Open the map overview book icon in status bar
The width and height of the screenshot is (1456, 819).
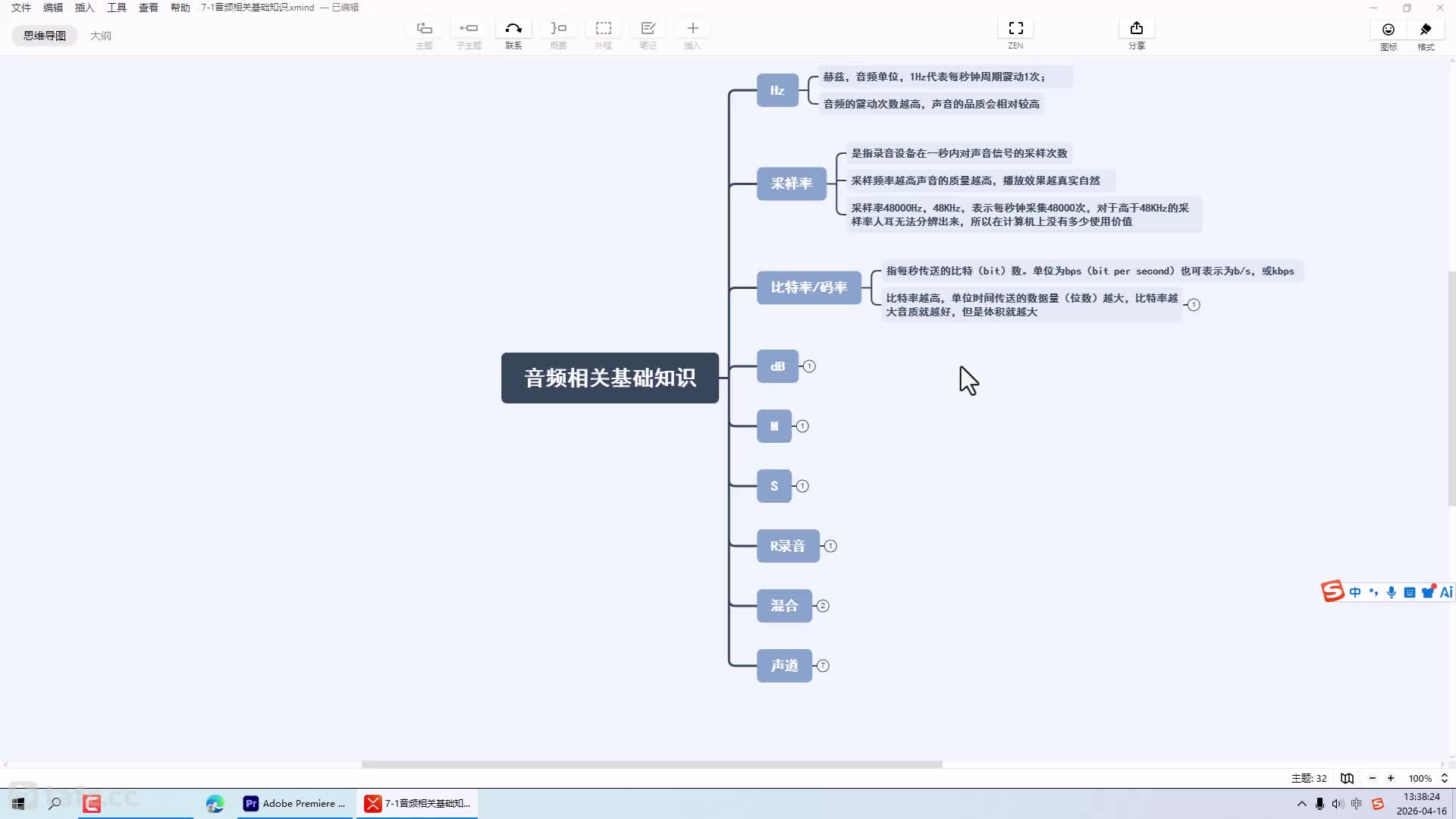pyautogui.click(x=1347, y=778)
